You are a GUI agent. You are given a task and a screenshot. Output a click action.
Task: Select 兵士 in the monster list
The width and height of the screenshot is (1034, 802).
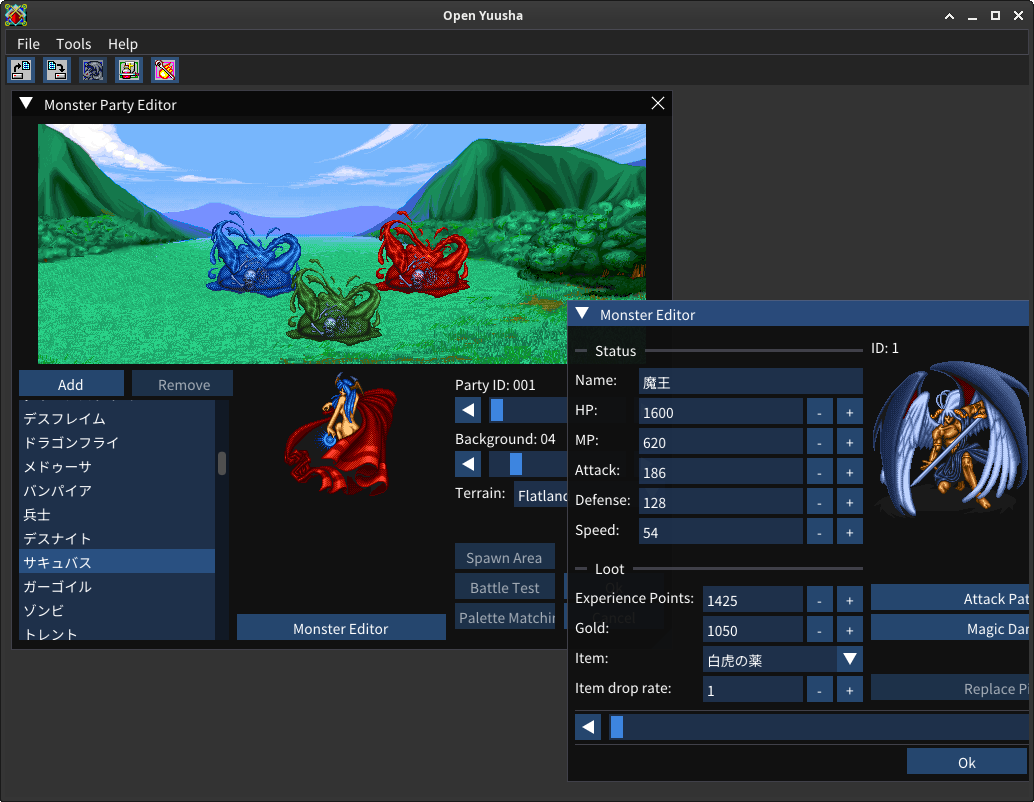[117, 514]
